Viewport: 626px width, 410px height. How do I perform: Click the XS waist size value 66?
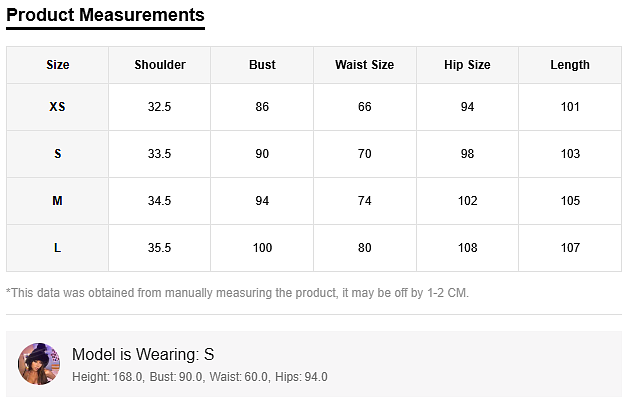[364, 107]
